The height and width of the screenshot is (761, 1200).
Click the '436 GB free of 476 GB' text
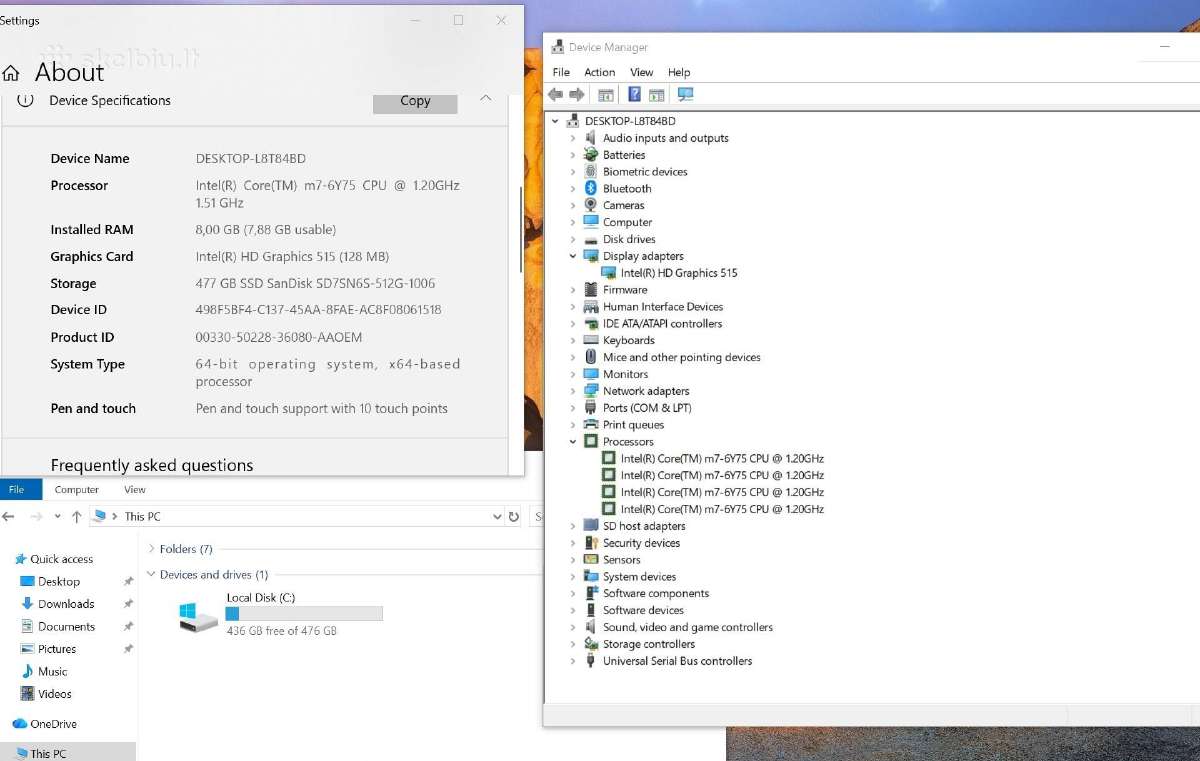pos(281,632)
